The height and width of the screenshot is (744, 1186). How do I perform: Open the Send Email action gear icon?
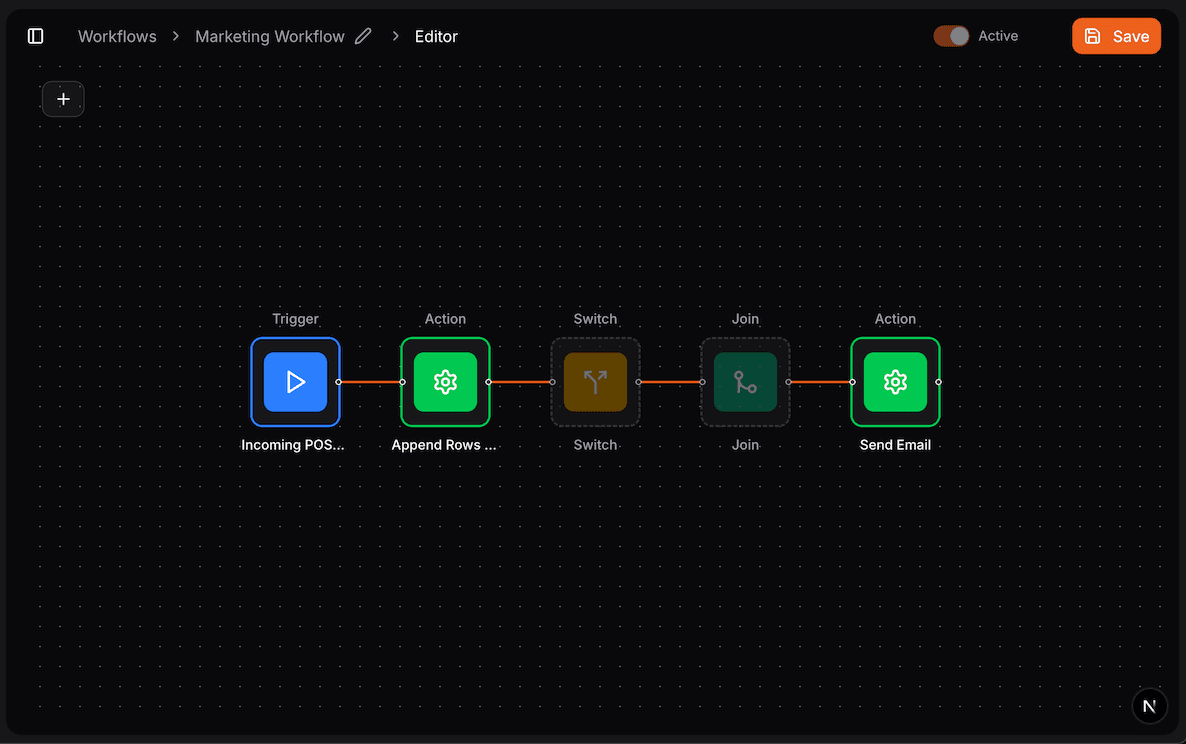895,382
